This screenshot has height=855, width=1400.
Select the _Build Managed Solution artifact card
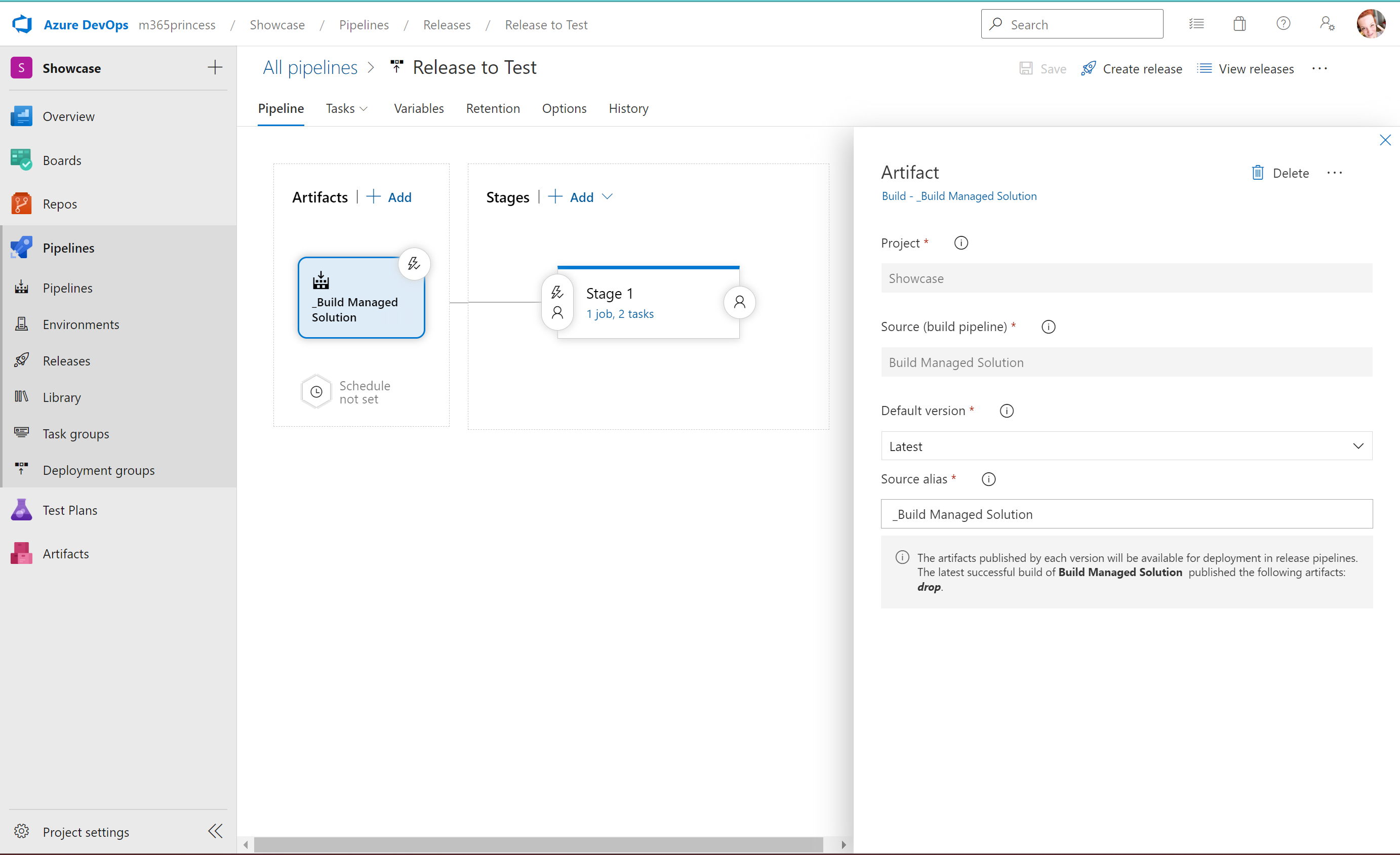[361, 298]
